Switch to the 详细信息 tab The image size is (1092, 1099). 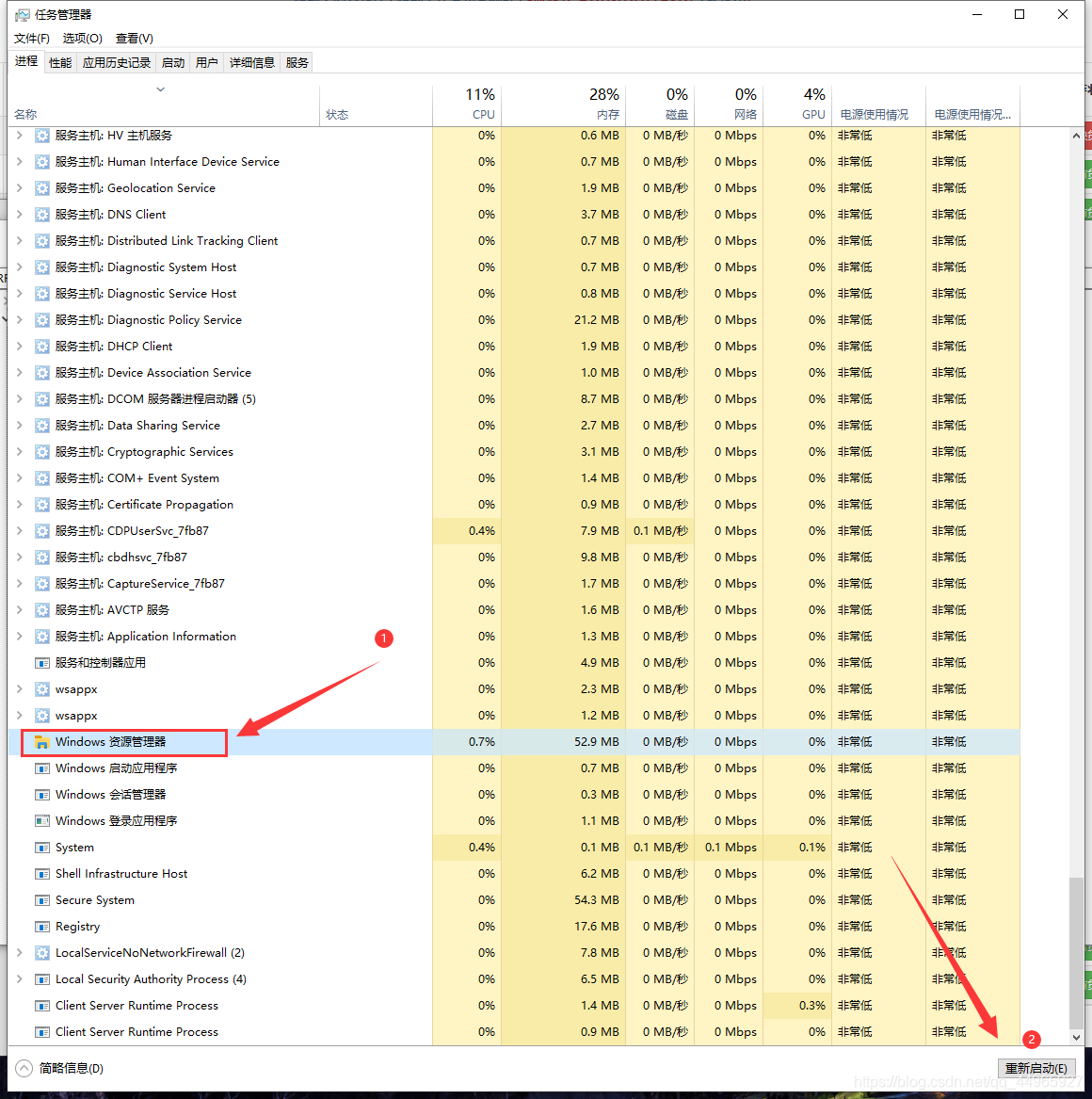pyautogui.click(x=252, y=63)
